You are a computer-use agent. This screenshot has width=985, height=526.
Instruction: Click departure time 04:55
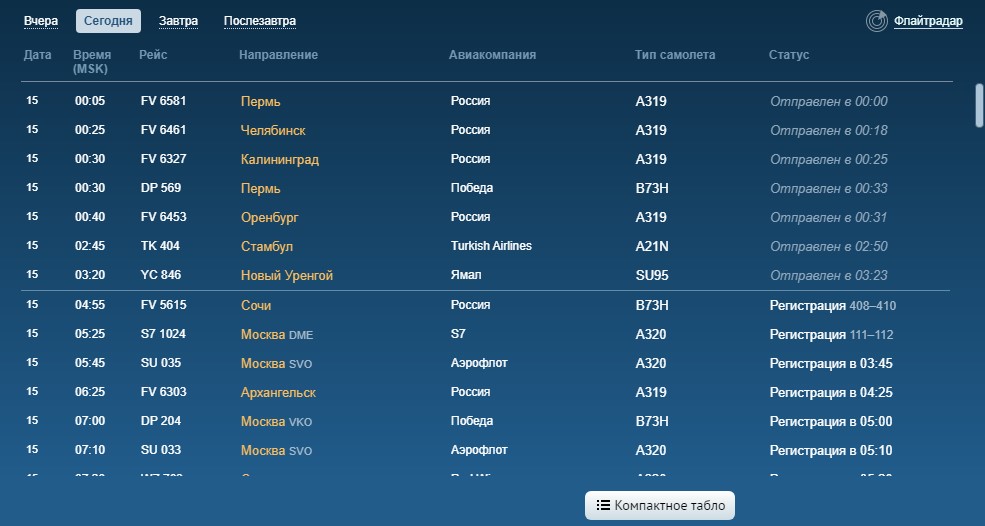coord(90,305)
